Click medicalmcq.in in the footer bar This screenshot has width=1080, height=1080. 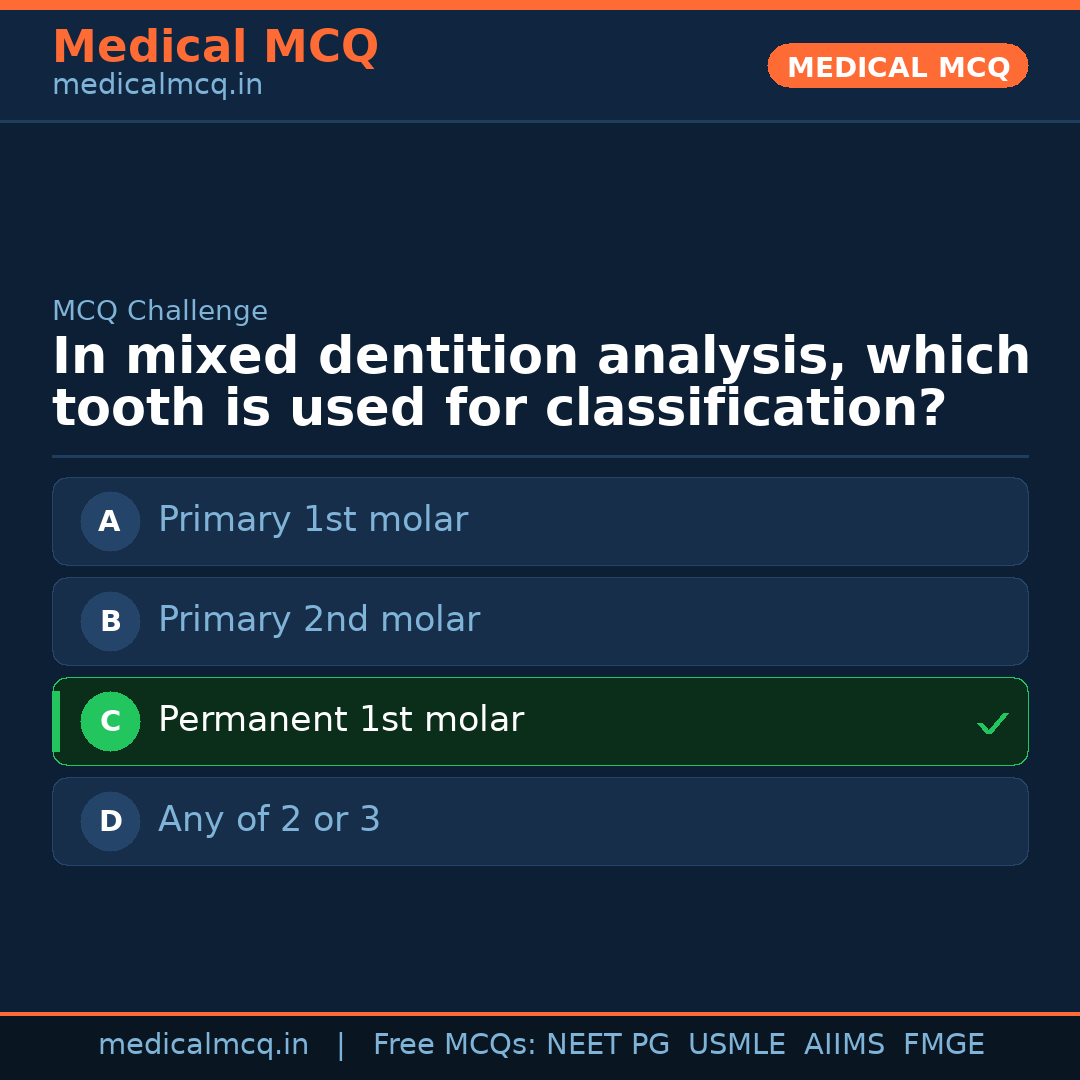[x=203, y=1044]
